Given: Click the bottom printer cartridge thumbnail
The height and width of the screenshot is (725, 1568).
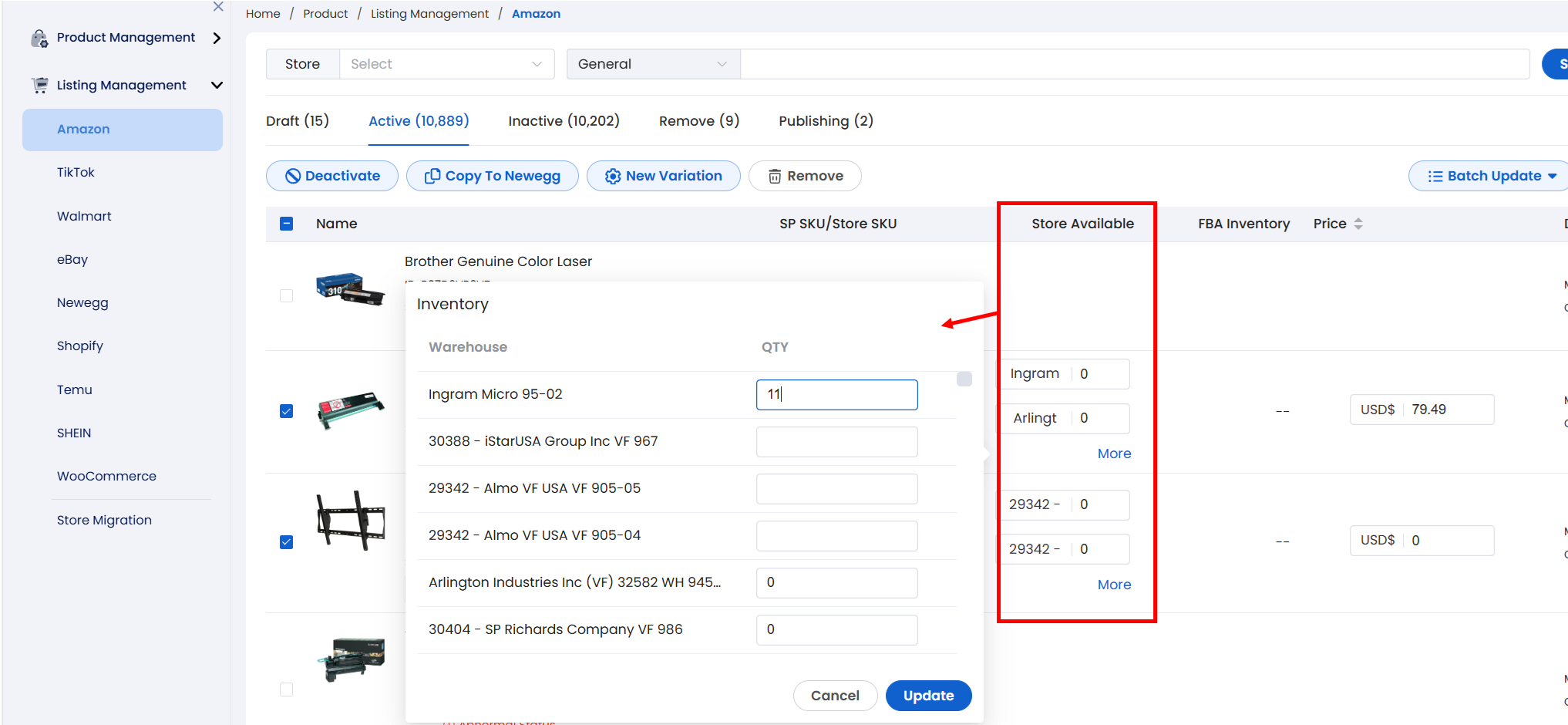Looking at the screenshot, I should 351,659.
